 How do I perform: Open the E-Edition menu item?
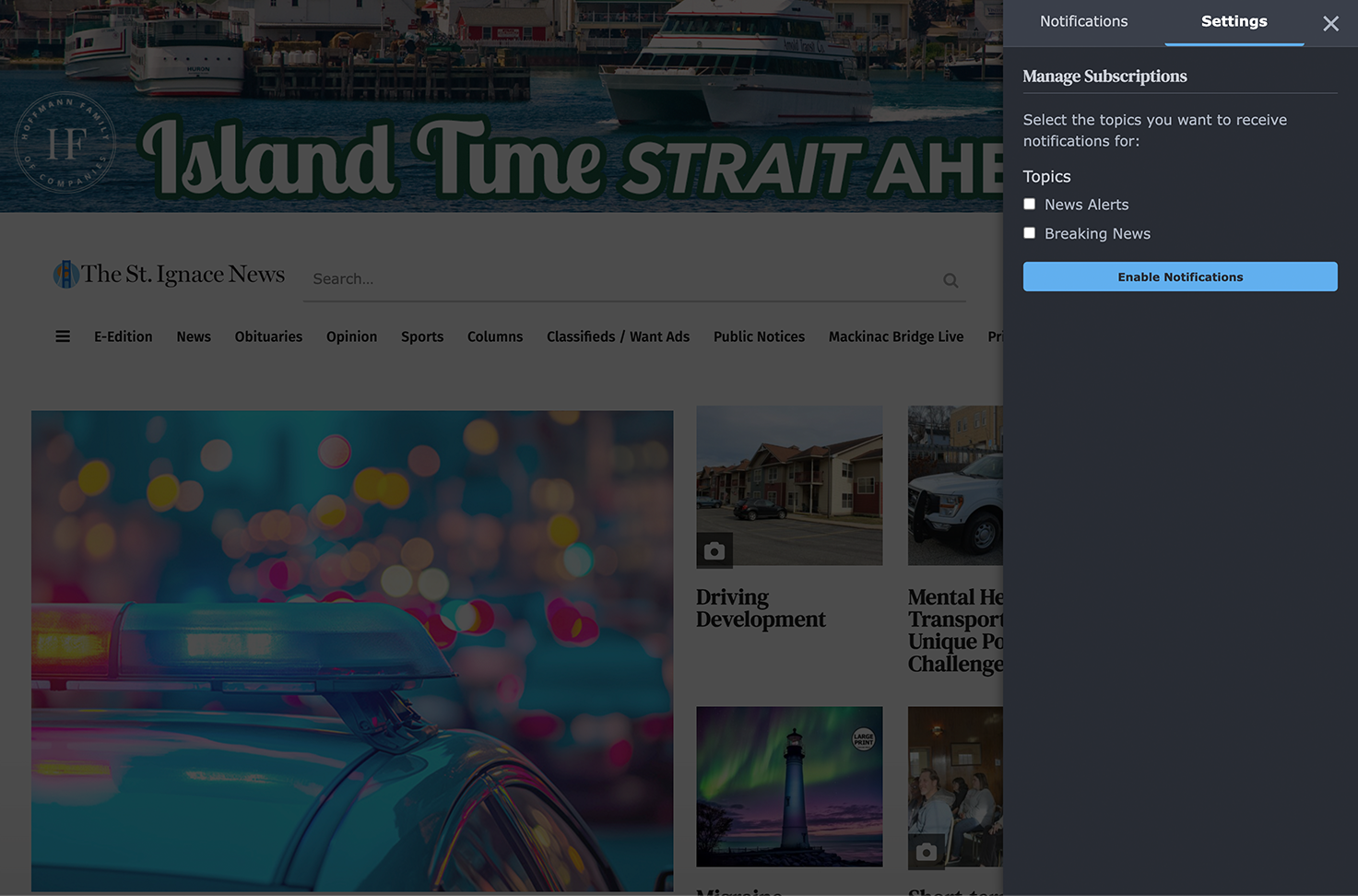click(x=124, y=336)
